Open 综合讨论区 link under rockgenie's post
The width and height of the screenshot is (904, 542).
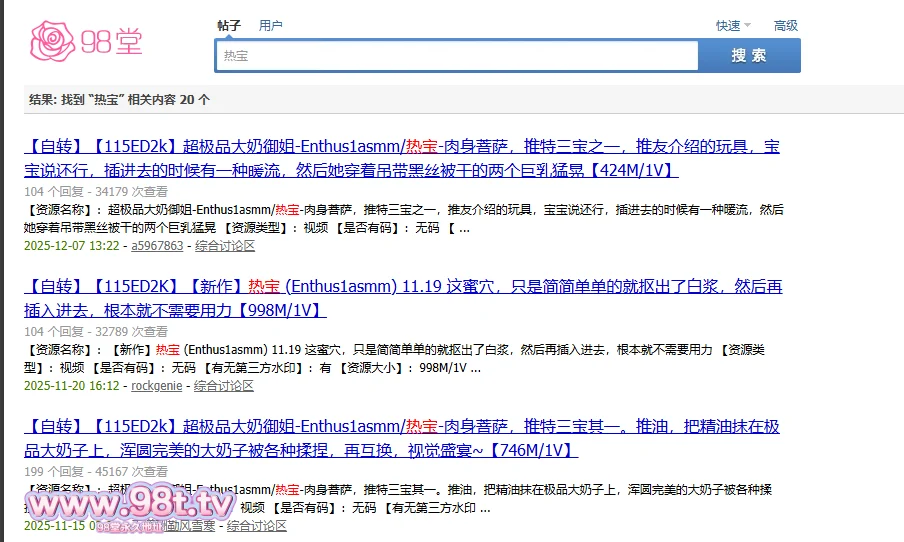tap(224, 386)
